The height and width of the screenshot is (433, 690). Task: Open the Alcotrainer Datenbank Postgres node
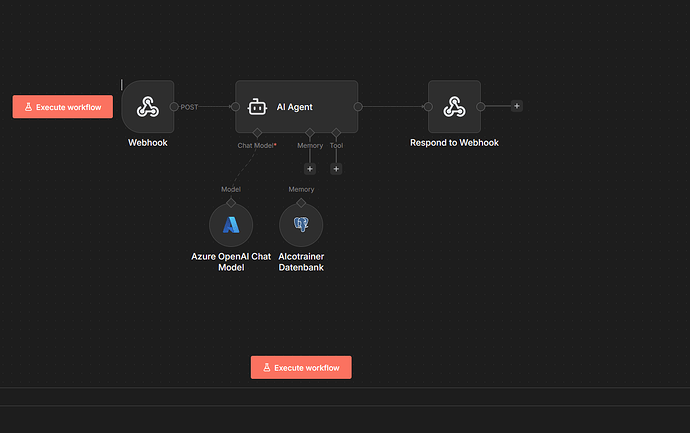[x=301, y=225]
